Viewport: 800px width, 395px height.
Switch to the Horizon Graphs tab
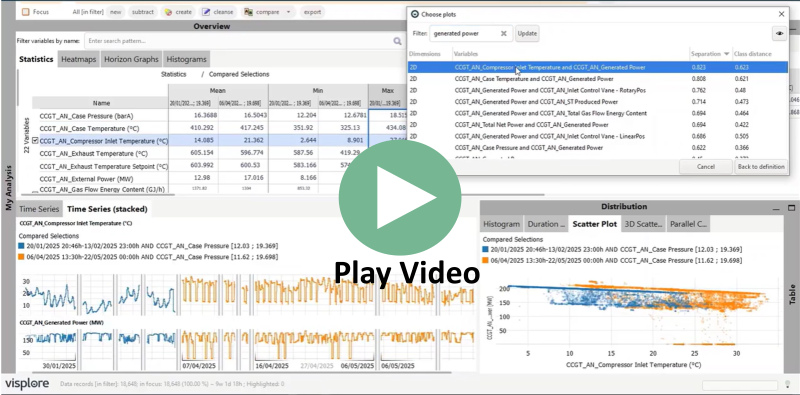131,59
